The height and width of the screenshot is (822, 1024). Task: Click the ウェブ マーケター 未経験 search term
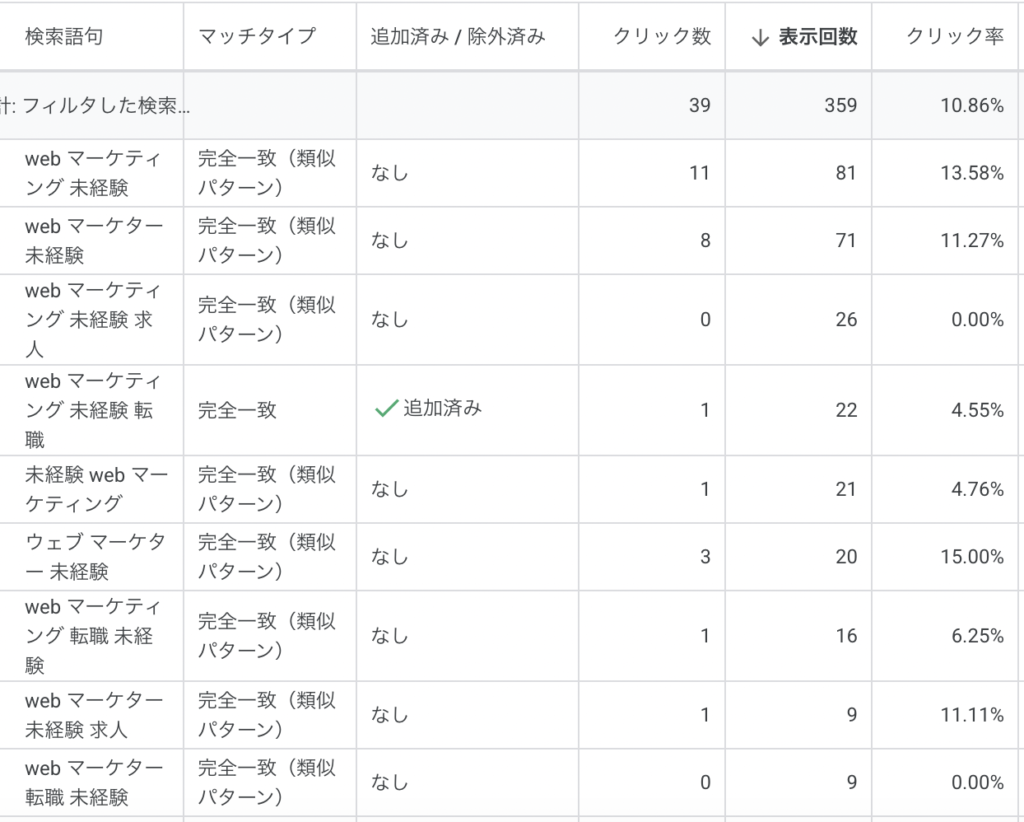click(x=95, y=556)
